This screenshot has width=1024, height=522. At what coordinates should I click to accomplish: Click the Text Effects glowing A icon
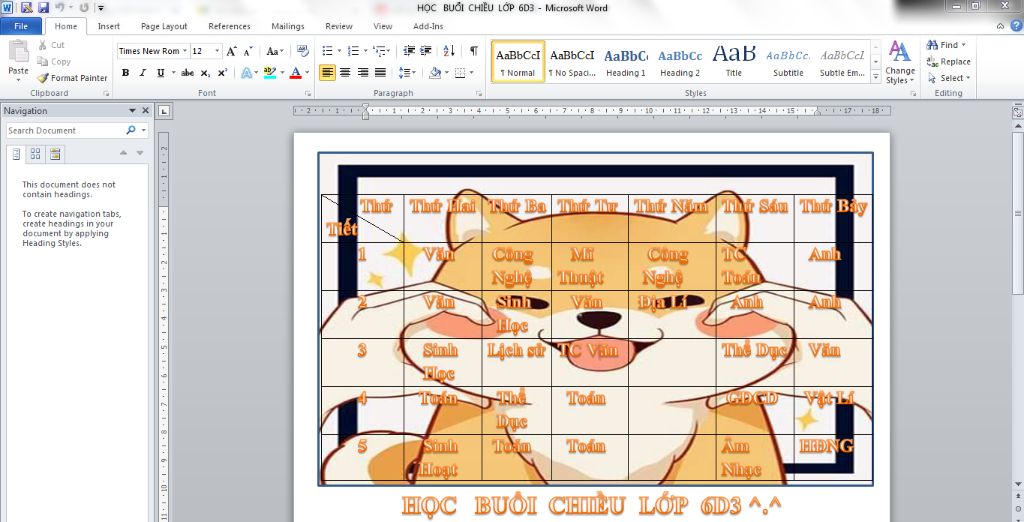(246, 73)
